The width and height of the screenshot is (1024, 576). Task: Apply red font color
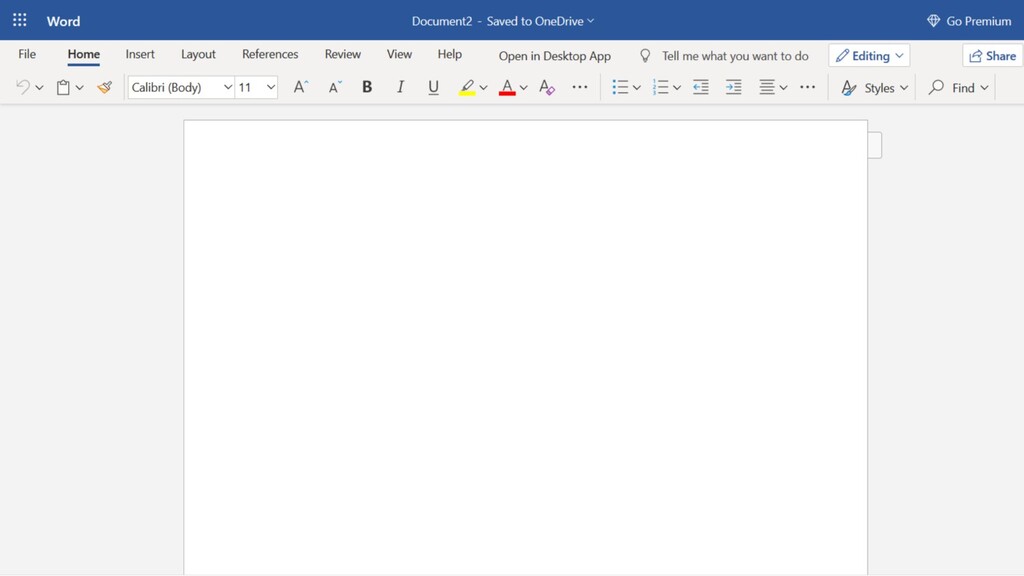click(507, 87)
